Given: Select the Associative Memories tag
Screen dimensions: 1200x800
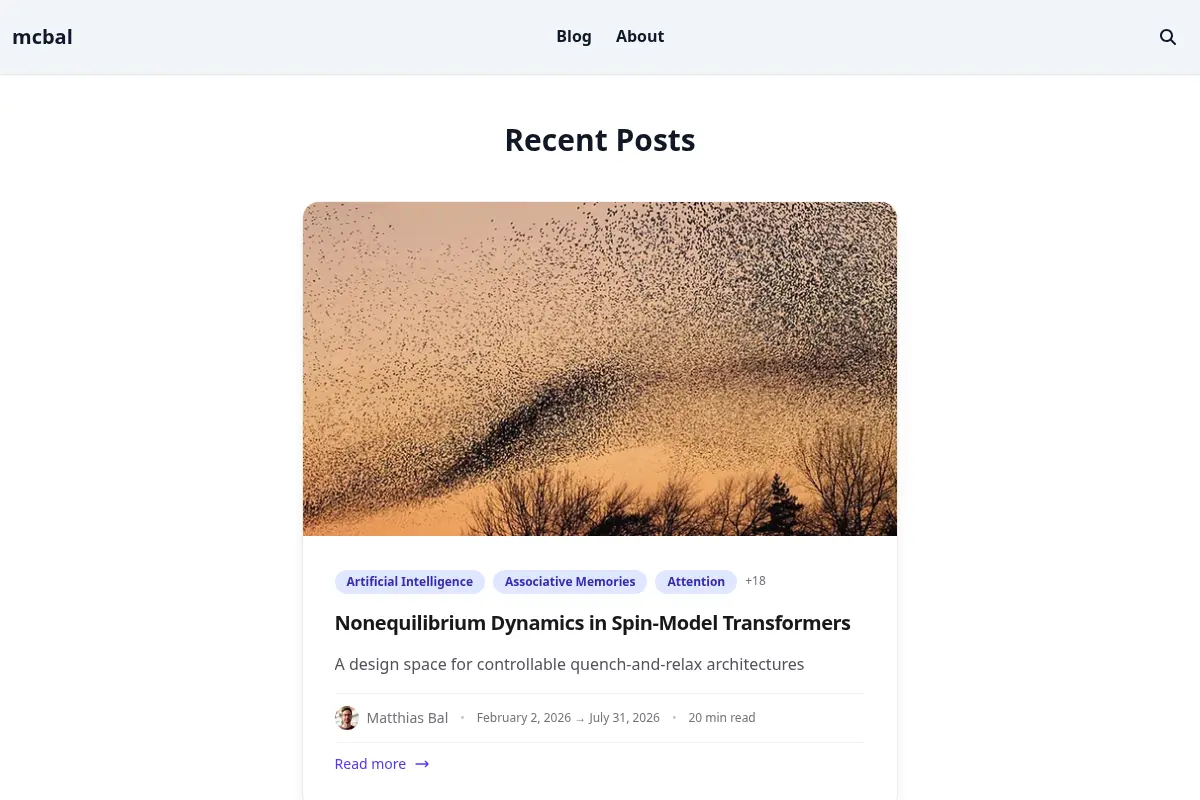Looking at the screenshot, I should point(570,582).
